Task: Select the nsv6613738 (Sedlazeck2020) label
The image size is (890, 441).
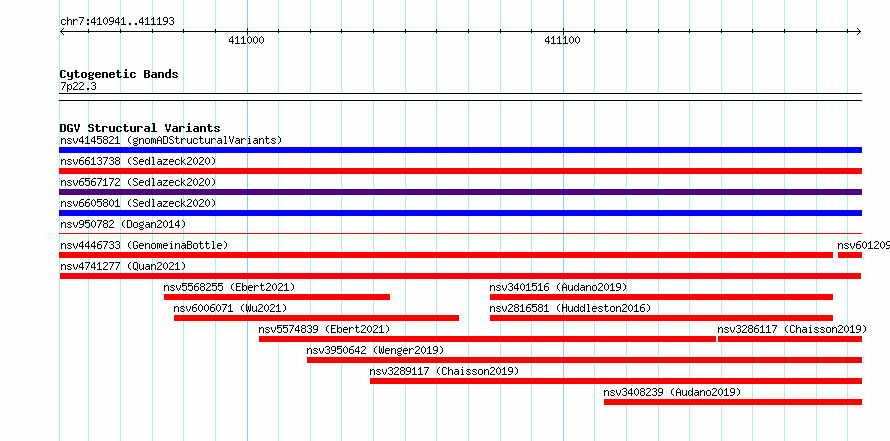Action: coord(138,161)
